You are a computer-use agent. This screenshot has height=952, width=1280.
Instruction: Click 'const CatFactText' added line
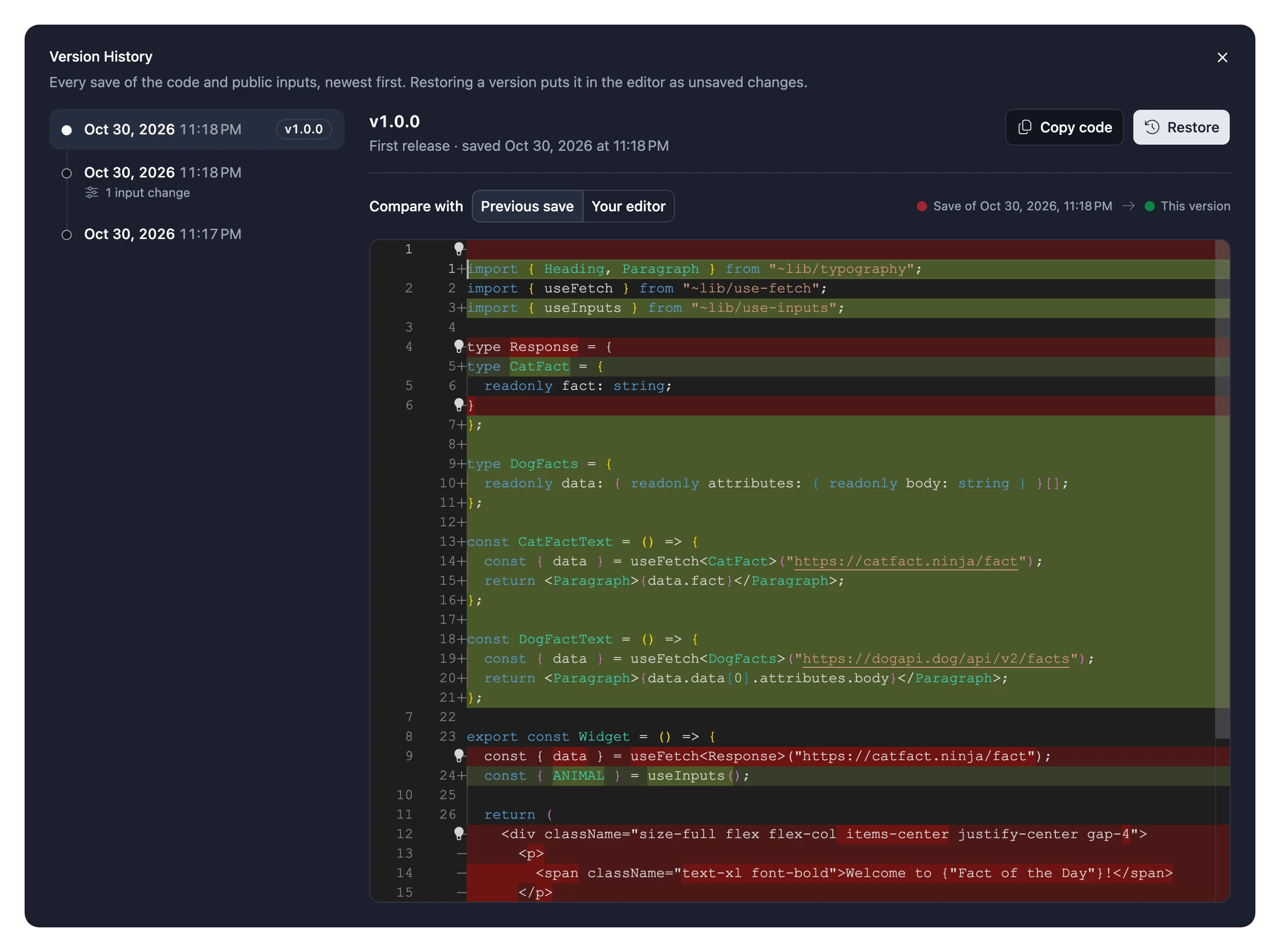[x=583, y=542]
